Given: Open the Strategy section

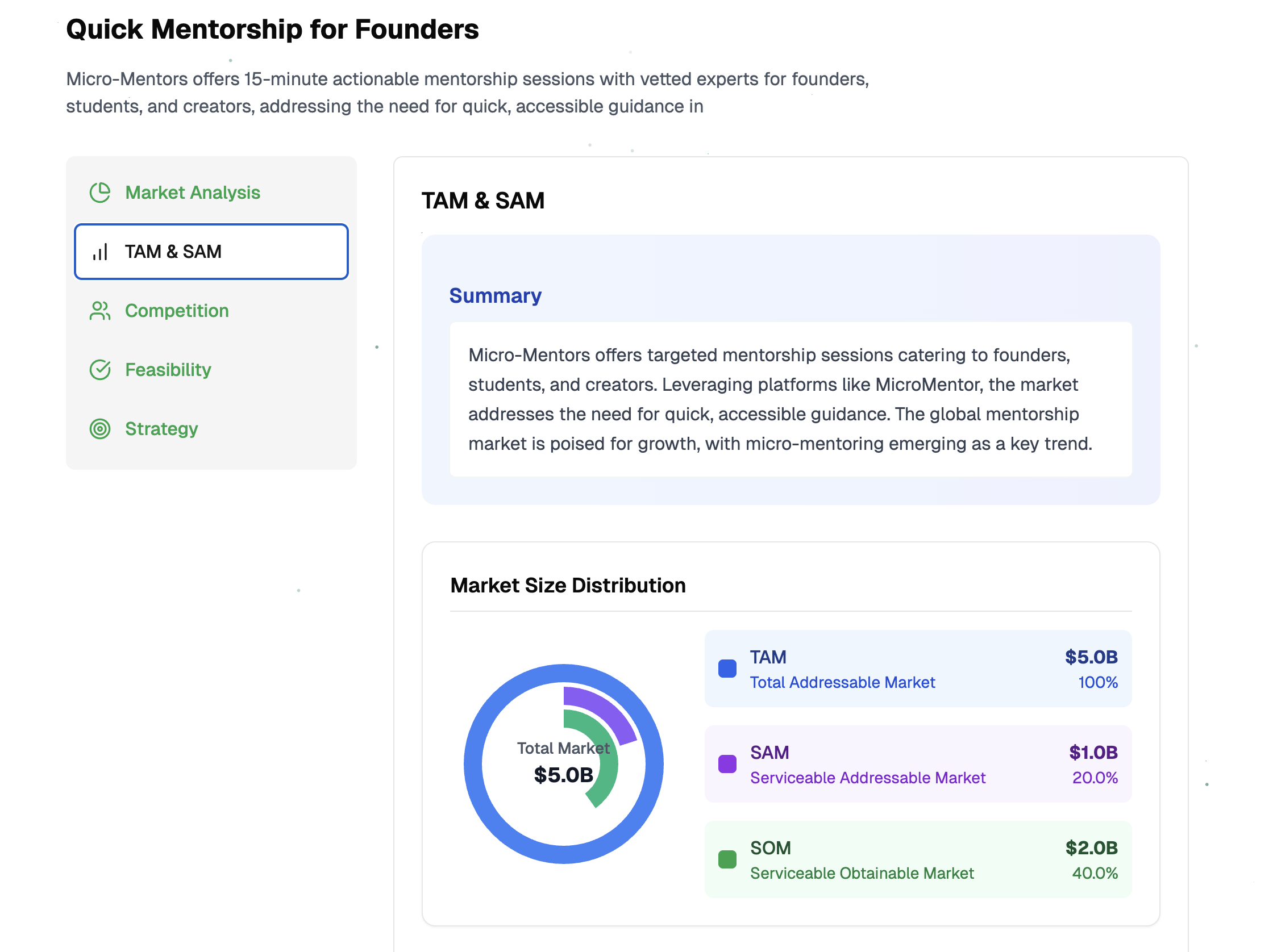Looking at the screenshot, I should tap(161, 429).
